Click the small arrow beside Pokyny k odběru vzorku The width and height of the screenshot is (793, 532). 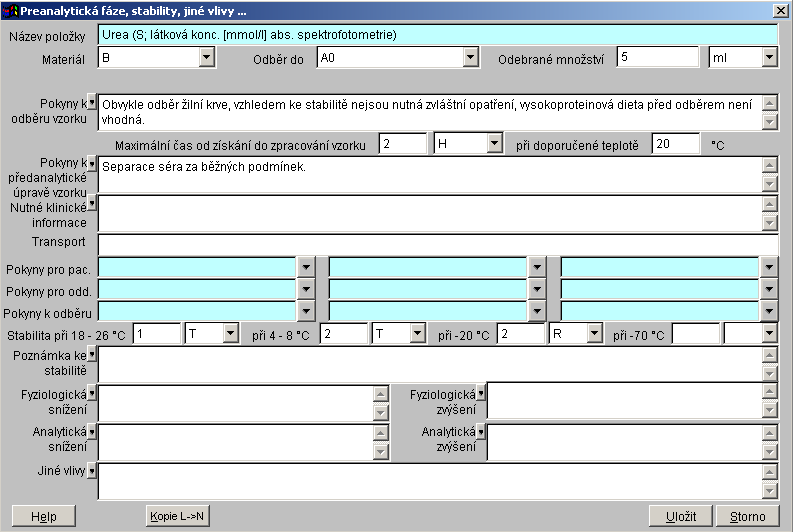point(92,102)
